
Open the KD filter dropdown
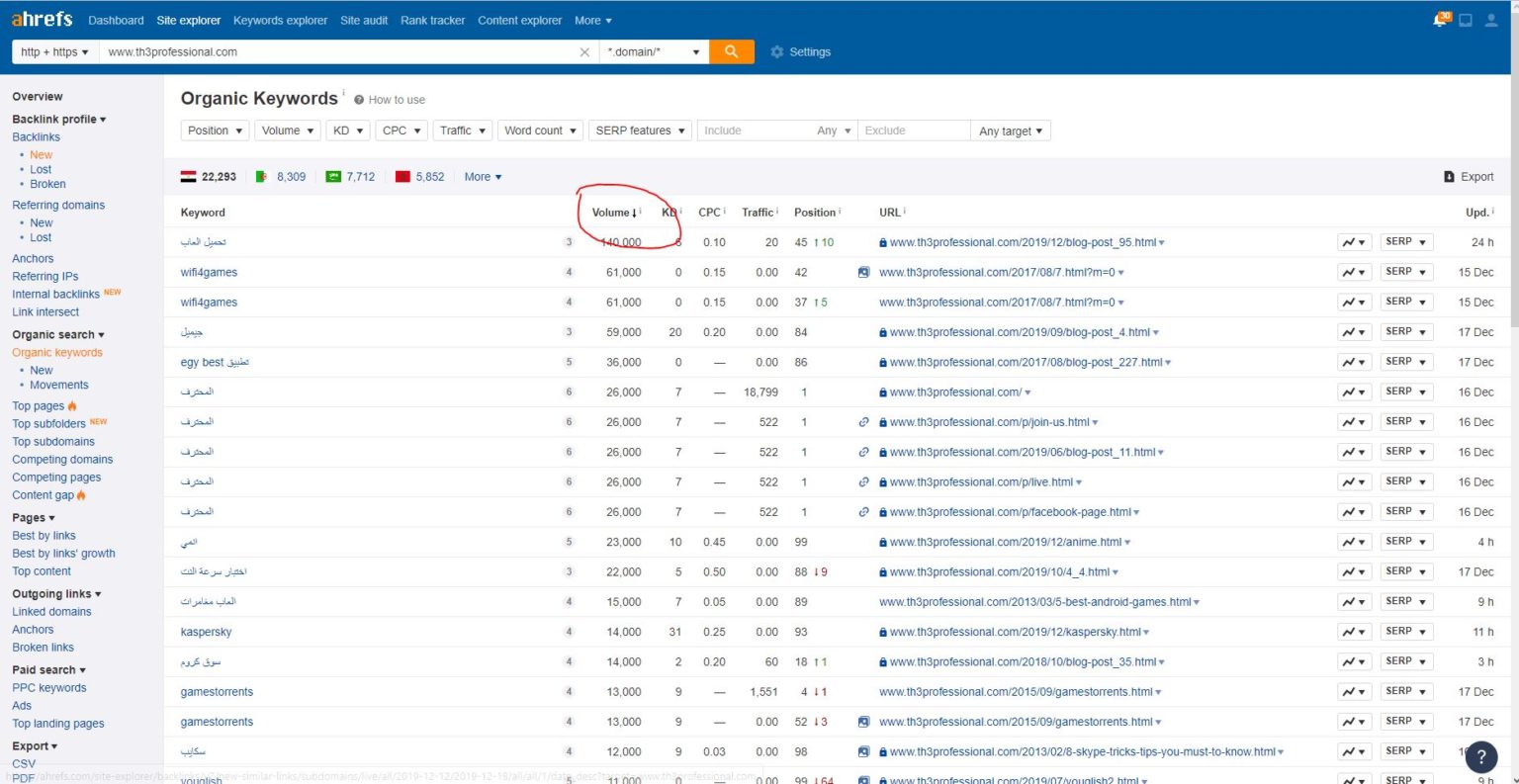click(x=349, y=131)
